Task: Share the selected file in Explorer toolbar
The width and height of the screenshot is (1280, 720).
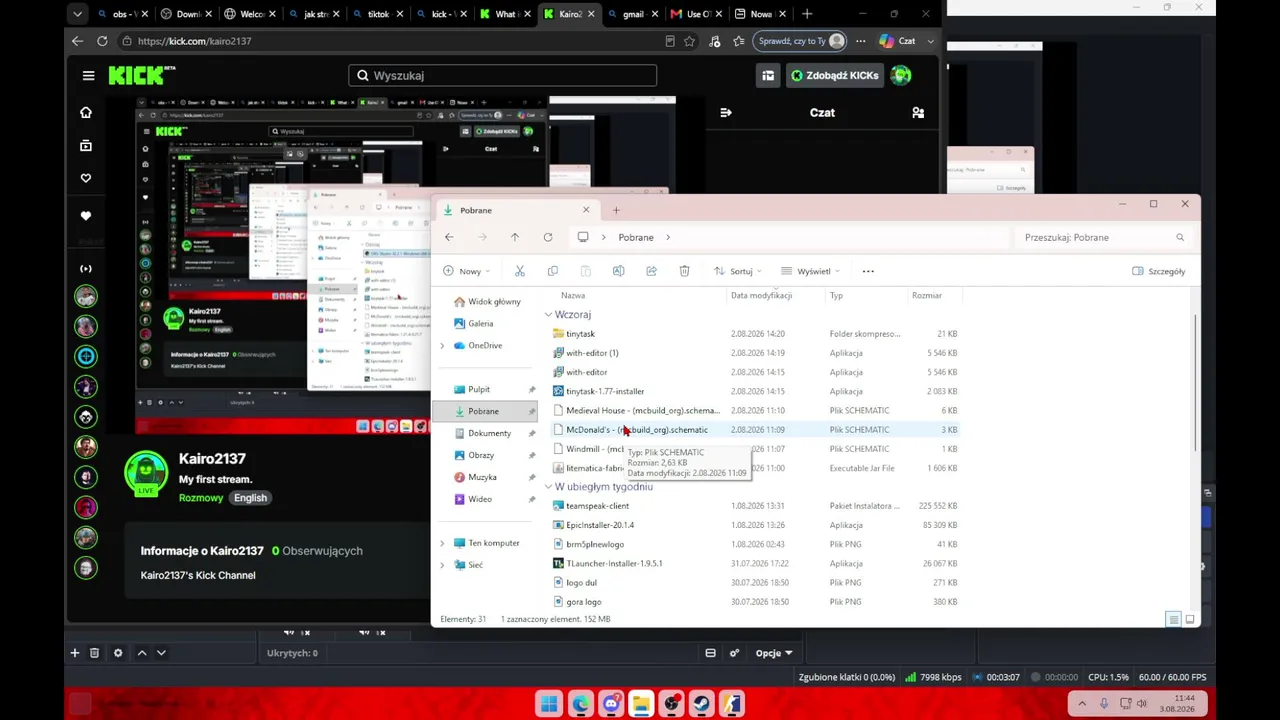Action: pos(651,271)
